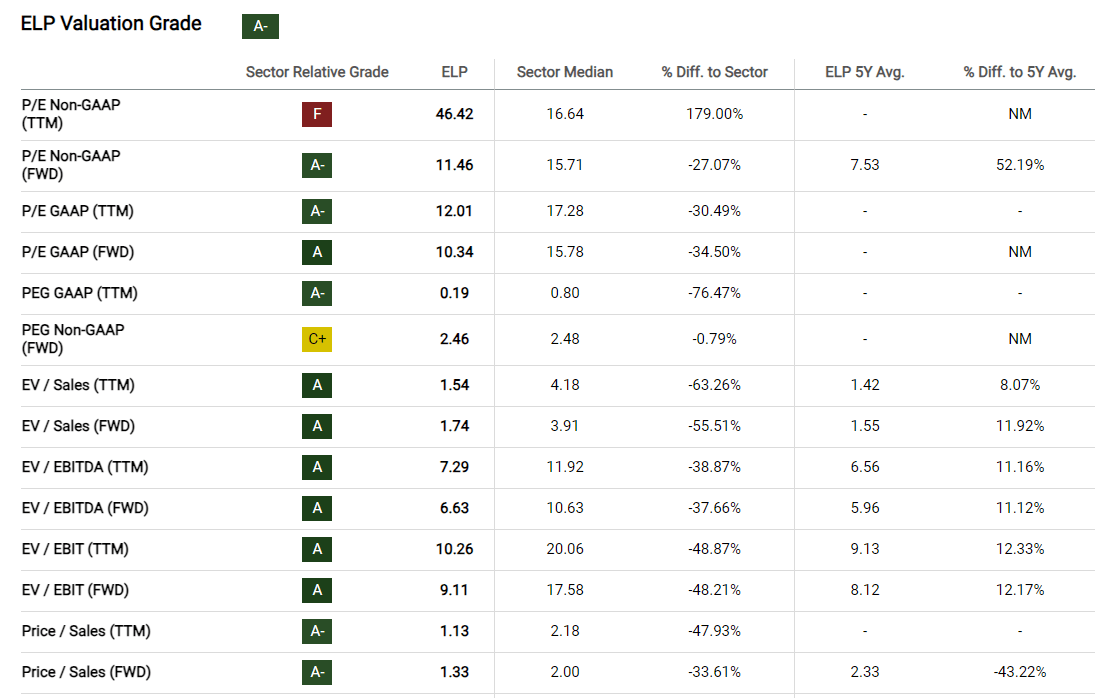Open the EV / EBITDA (FWD) metric row label
The image size is (1114, 698).
coord(85,508)
